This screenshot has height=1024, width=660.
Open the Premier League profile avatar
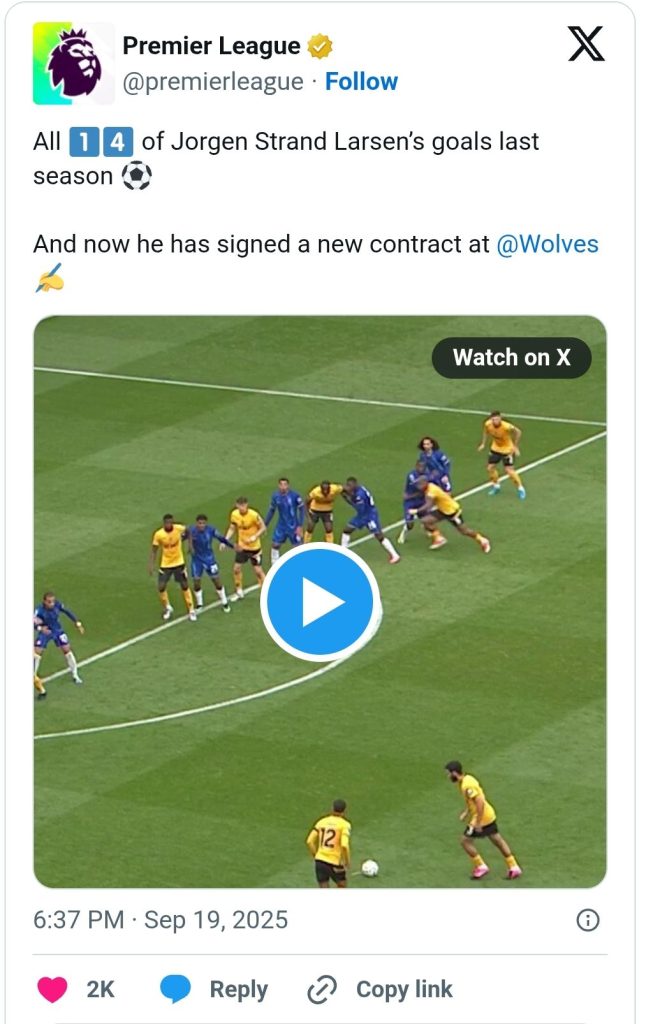[x=74, y=63]
